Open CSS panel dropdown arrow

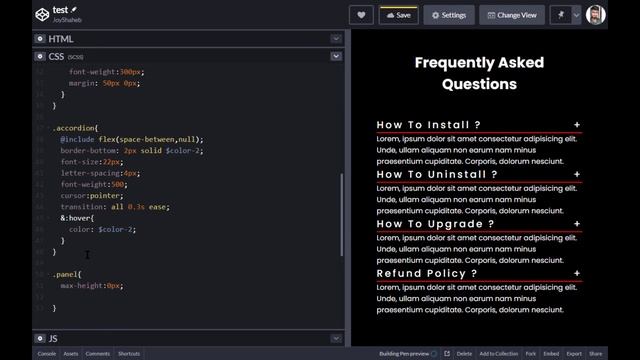click(x=336, y=56)
